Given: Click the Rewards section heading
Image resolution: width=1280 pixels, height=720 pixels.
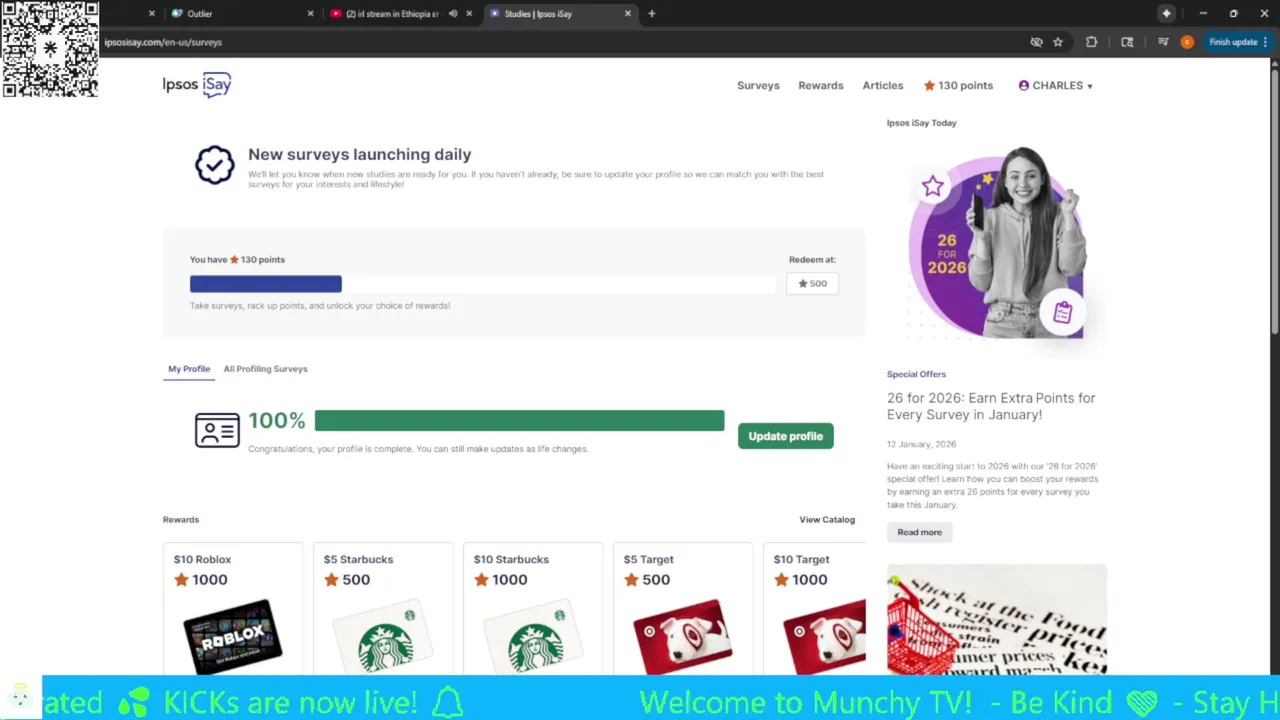Looking at the screenshot, I should click(181, 520).
